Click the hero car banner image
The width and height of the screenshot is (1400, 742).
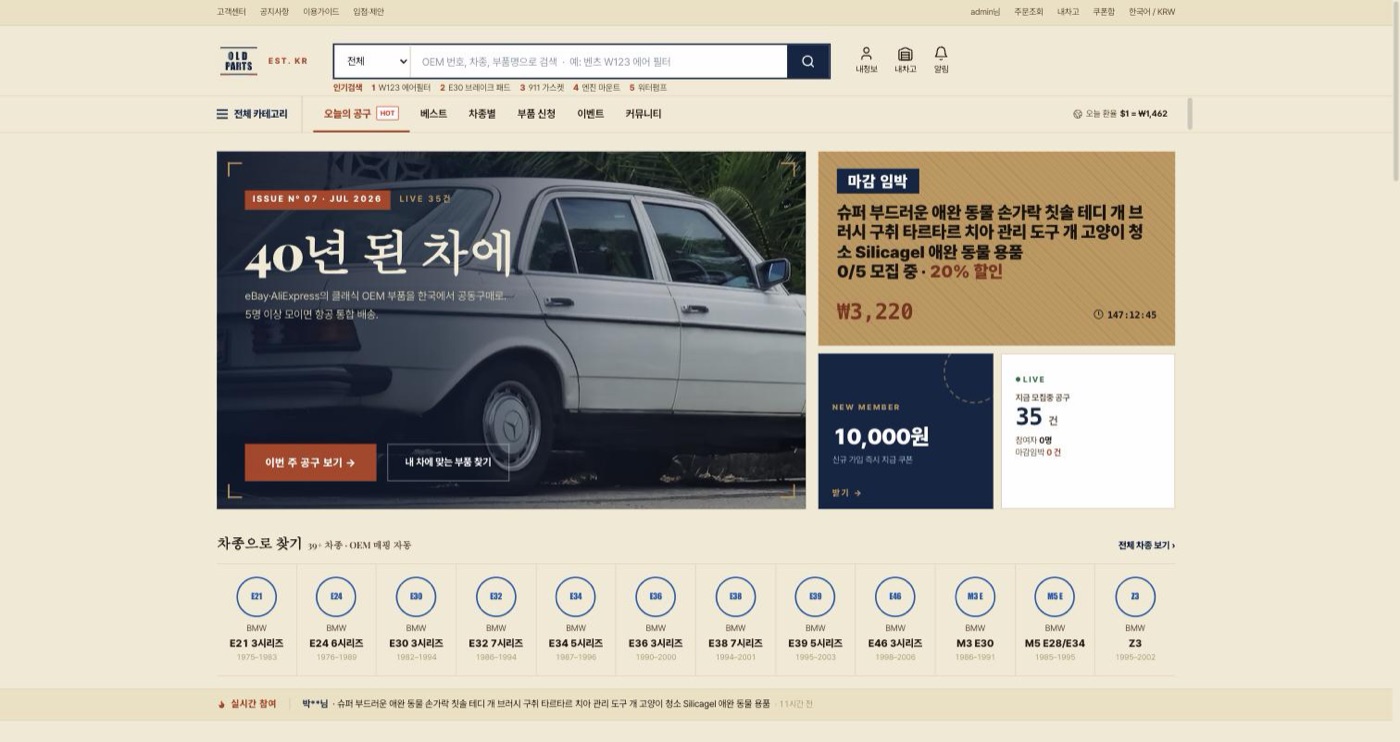click(x=511, y=330)
